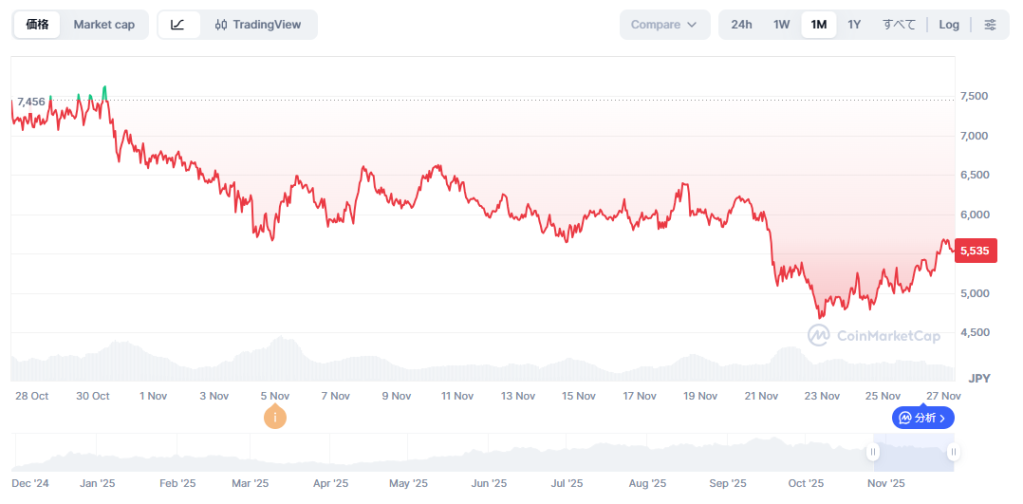Click Jan '25 on the overview timeline
Viewport: 1023px width, 504px height.
point(97,484)
